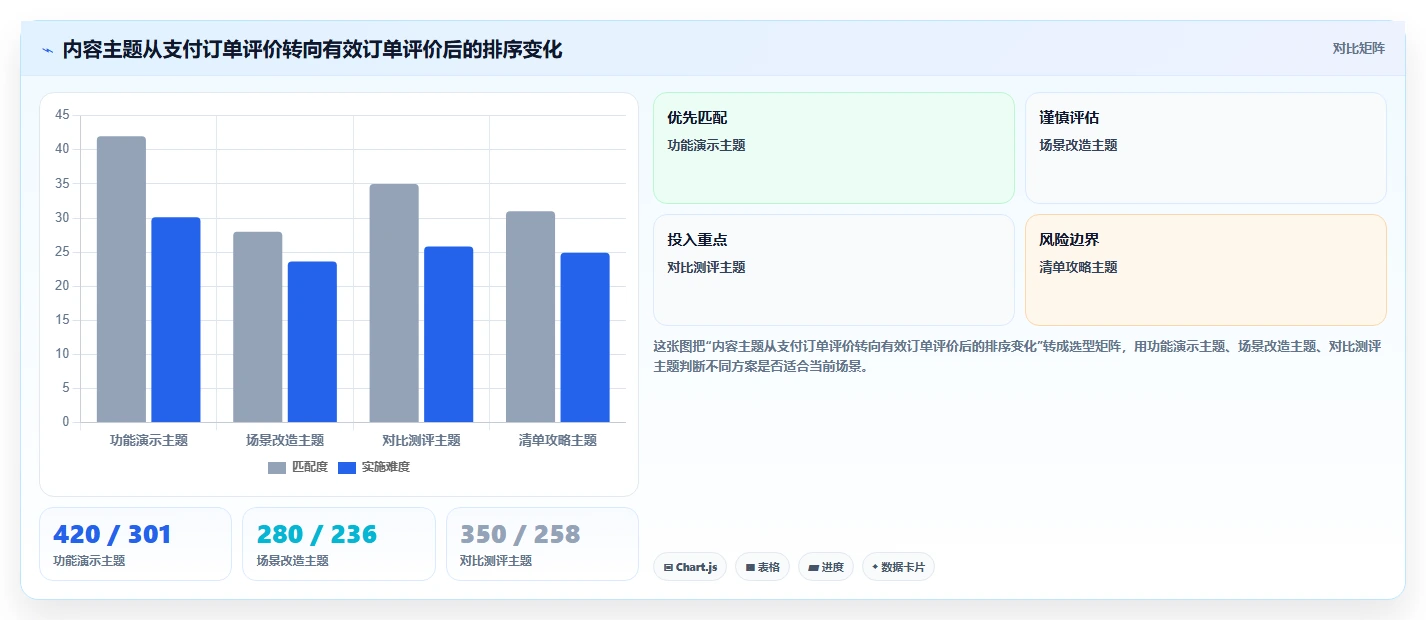Open the 风险边界 matrix card
The width and height of the screenshot is (1426, 620).
click(x=1206, y=270)
